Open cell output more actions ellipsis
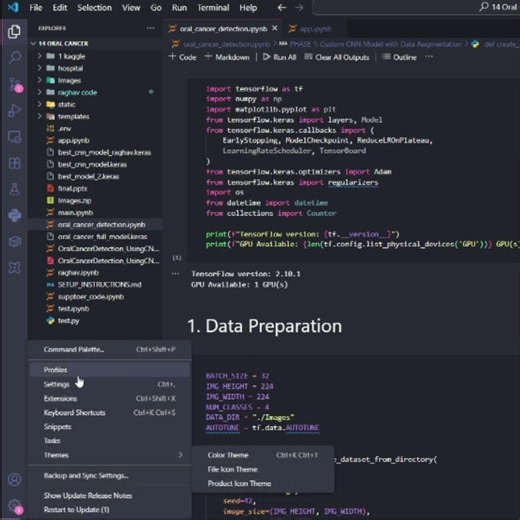 [175, 274]
